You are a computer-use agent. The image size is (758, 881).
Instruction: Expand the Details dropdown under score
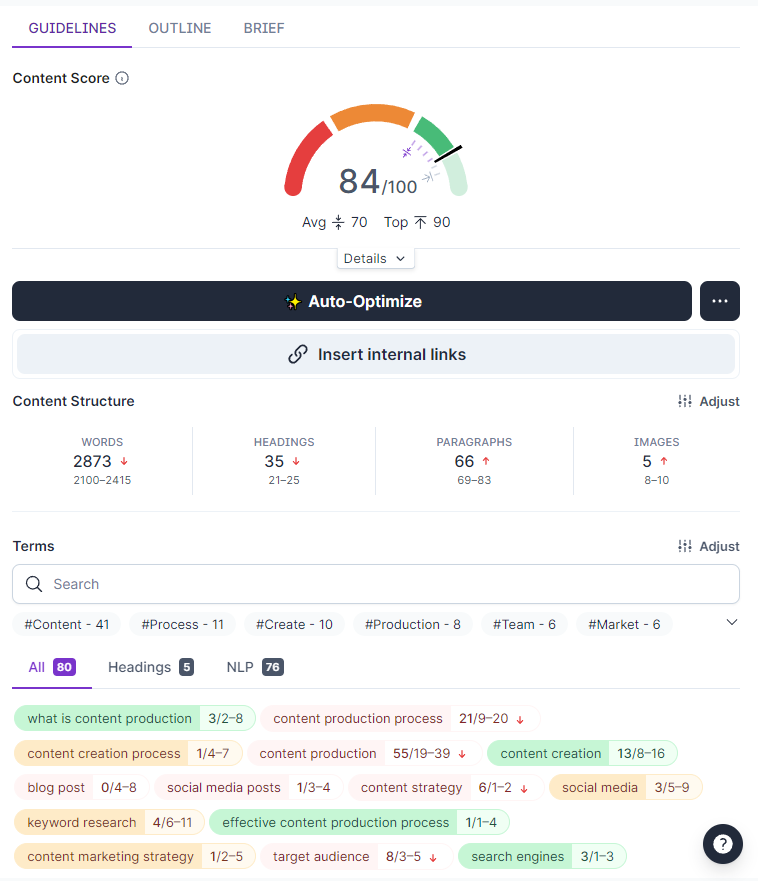(x=375, y=258)
